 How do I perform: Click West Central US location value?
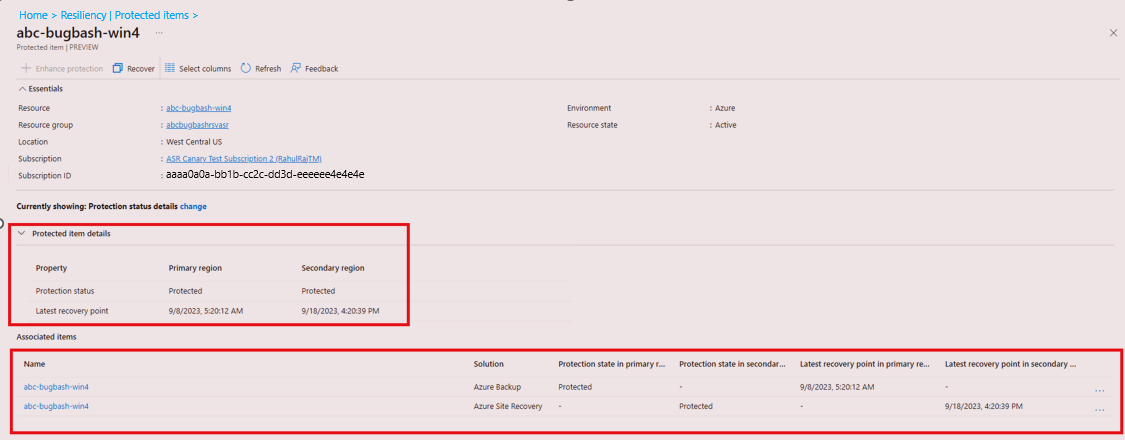click(194, 142)
